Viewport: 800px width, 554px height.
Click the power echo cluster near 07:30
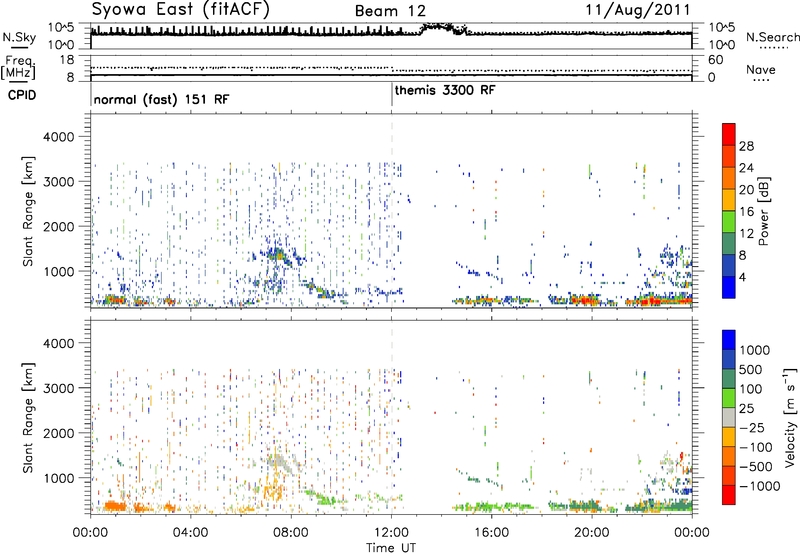pos(278,254)
